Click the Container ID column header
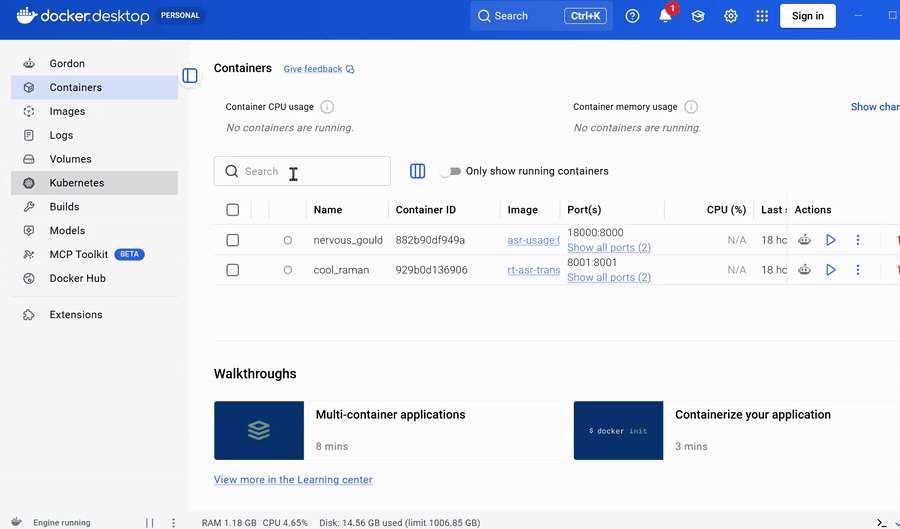The height and width of the screenshot is (529, 900). (x=426, y=210)
